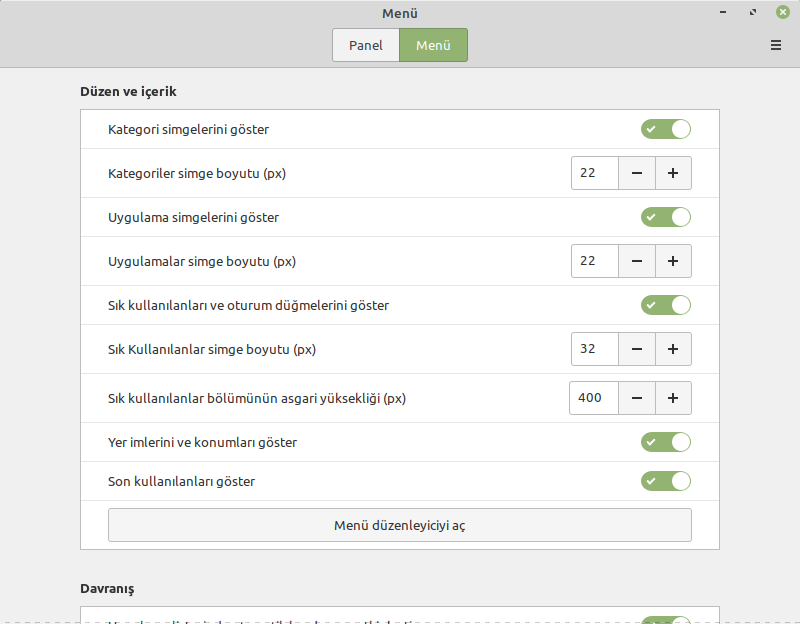Viewport: 800px width, 624px height.
Task: Select the Menü tab
Action: (x=433, y=45)
